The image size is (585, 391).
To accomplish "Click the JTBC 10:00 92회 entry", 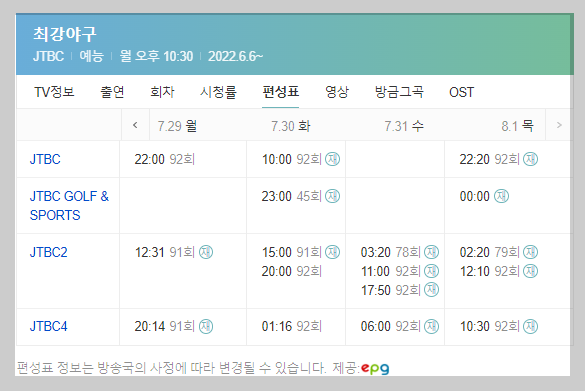I will [x=292, y=159].
